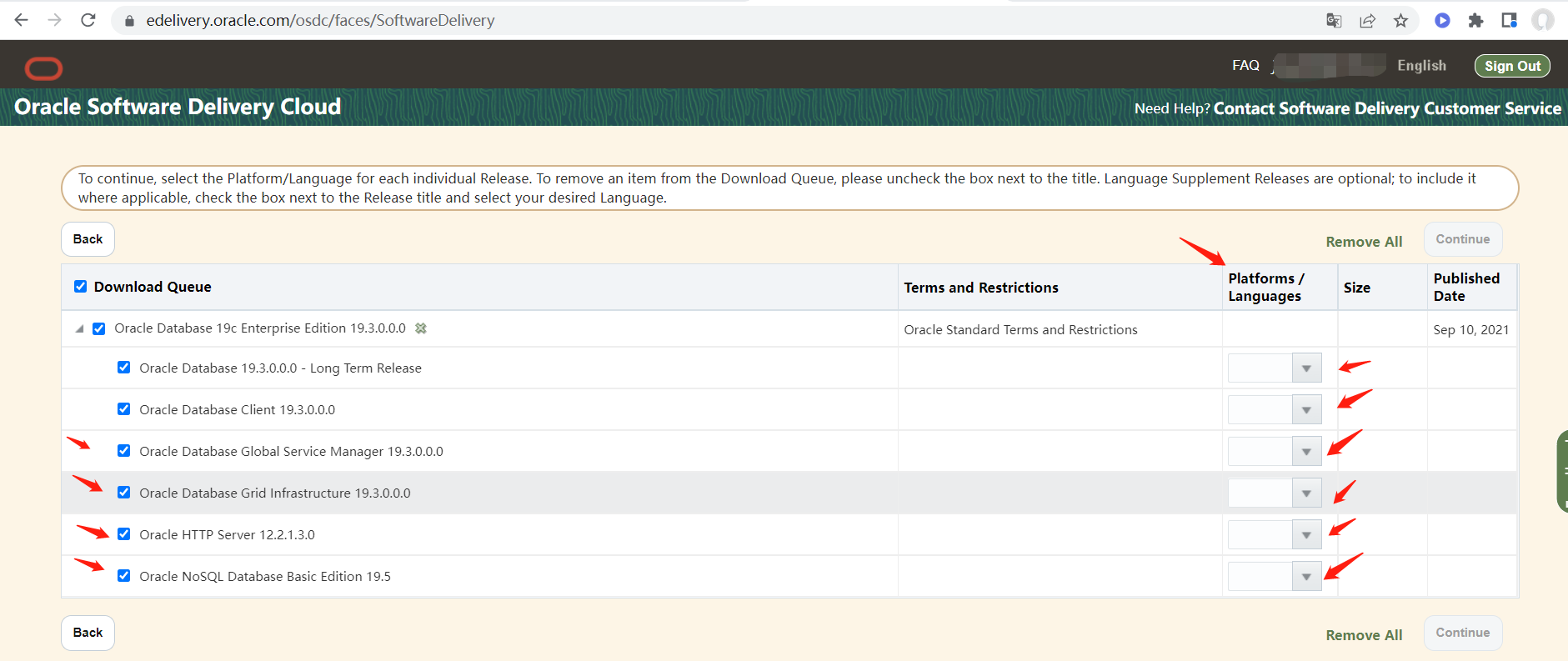Image resolution: width=1568 pixels, height=661 pixels.
Task: Click the Sign Out button
Action: tap(1512, 66)
